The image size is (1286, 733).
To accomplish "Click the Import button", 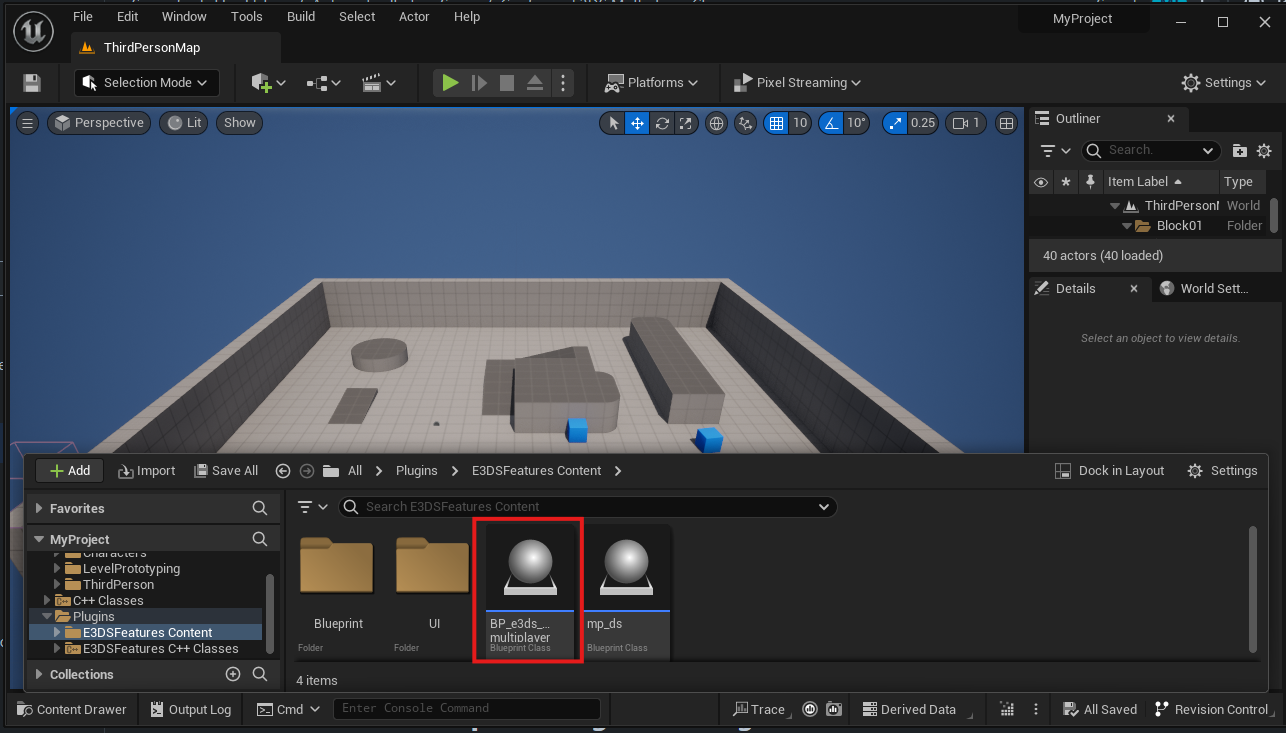I will (x=146, y=471).
